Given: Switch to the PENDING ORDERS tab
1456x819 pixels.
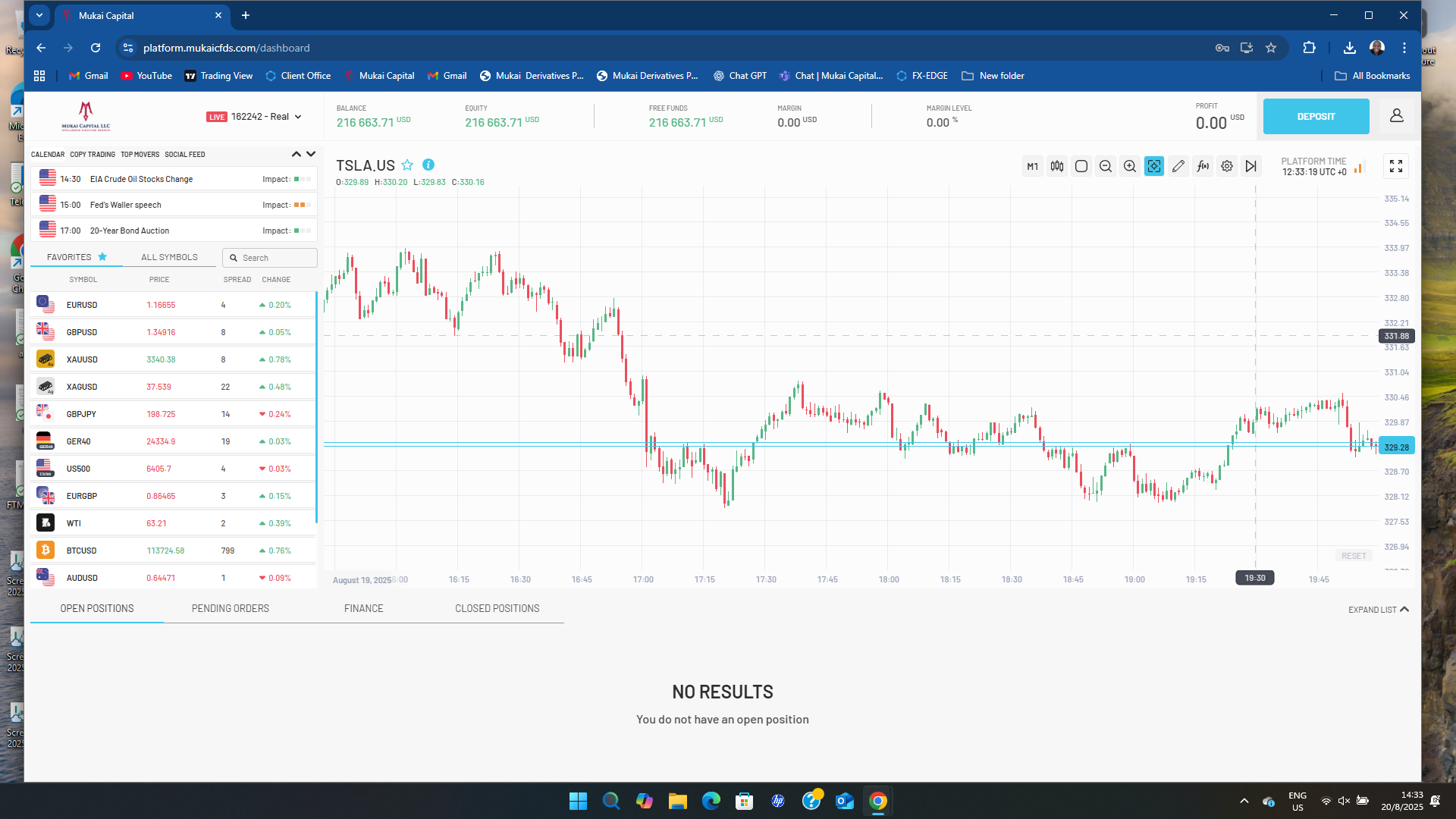Looking at the screenshot, I should [x=231, y=608].
